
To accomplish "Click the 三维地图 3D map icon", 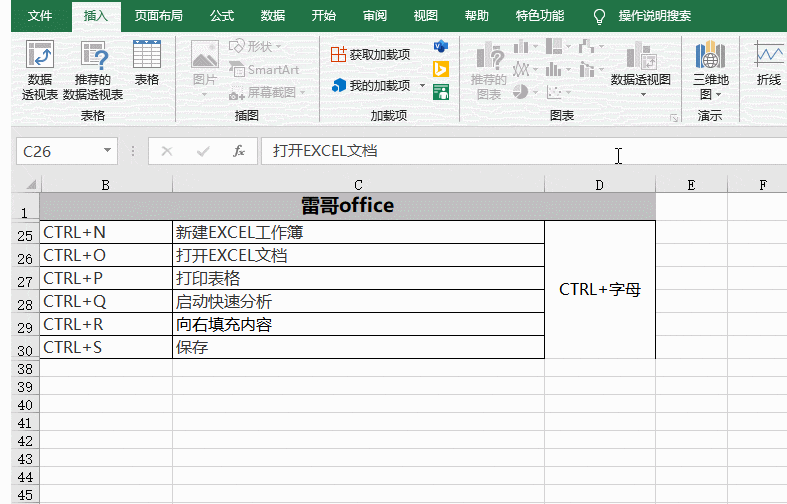I will pyautogui.click(x=710, y=55).
